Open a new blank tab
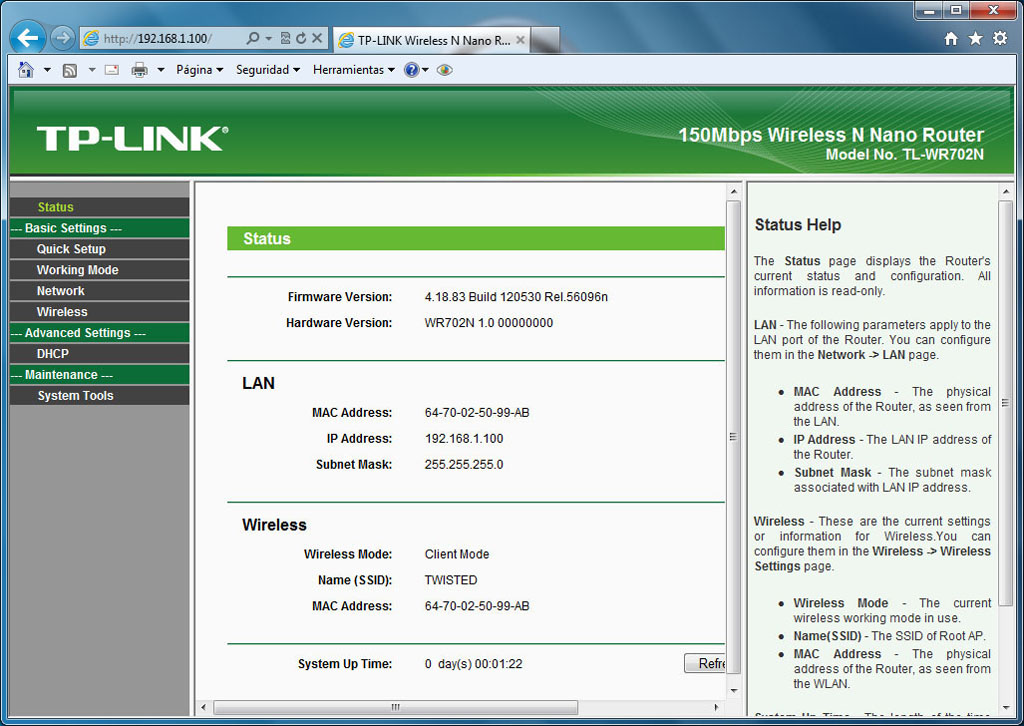The image size is (1024, 726). (545, 40)
